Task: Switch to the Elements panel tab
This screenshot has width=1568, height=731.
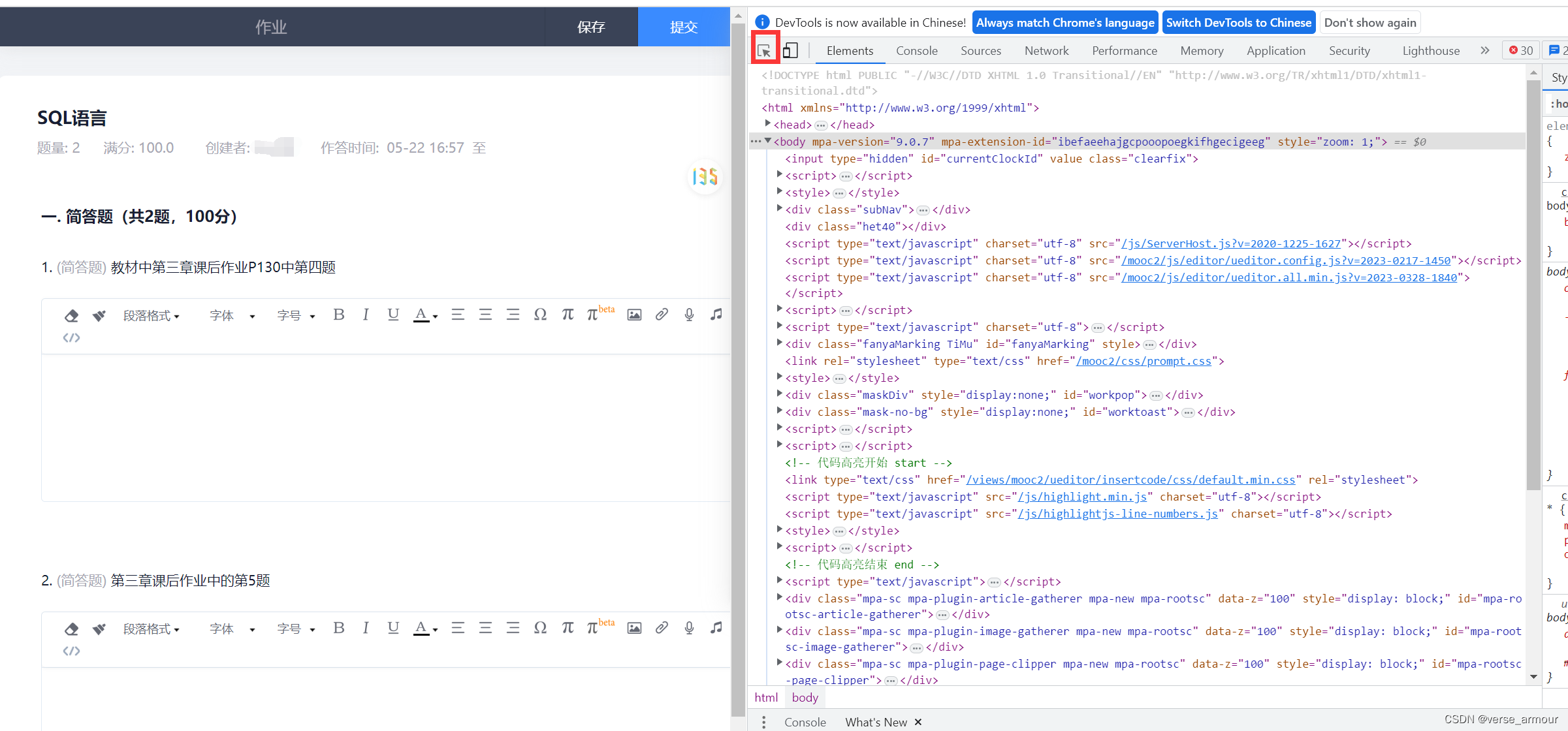Action: coord(850,50)
